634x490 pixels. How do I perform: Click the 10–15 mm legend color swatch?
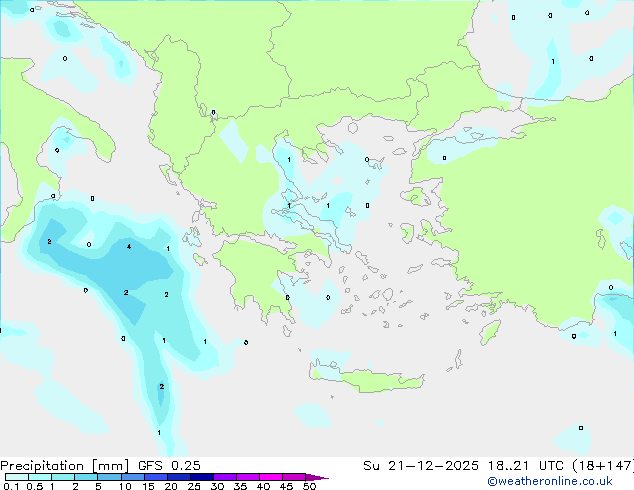tap(133, 477)
